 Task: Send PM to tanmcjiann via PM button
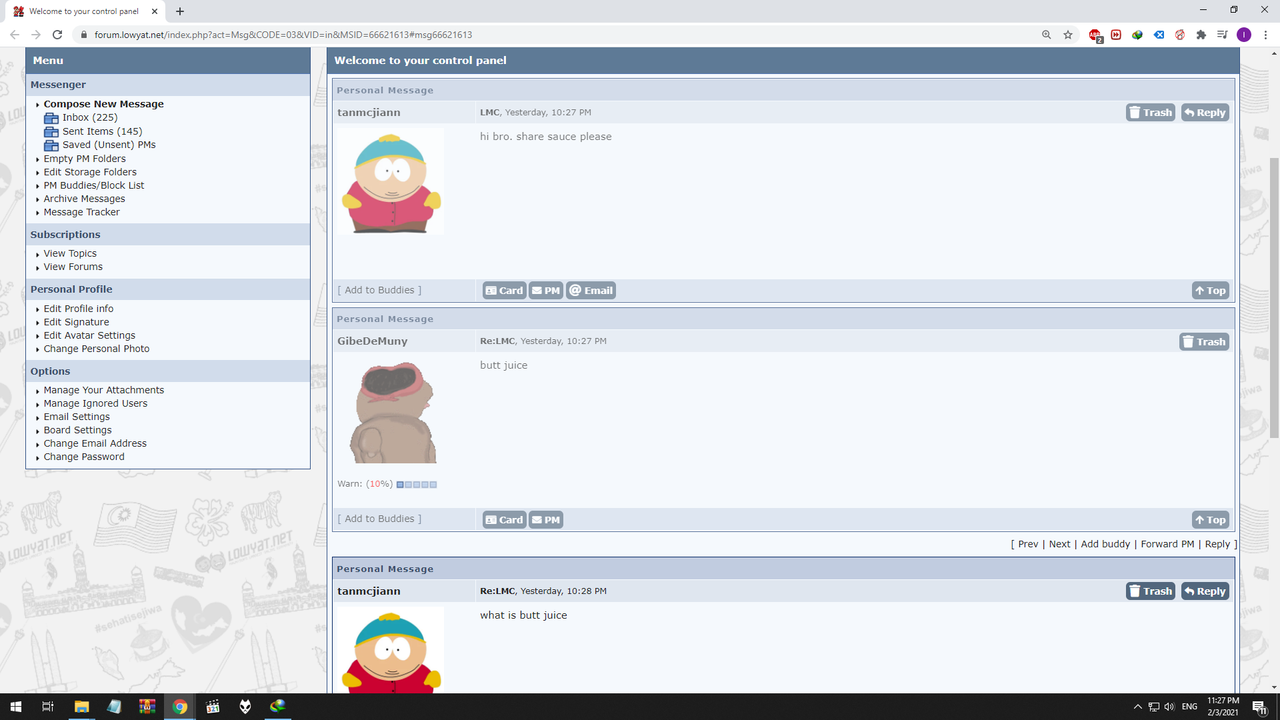click(546, 290)
